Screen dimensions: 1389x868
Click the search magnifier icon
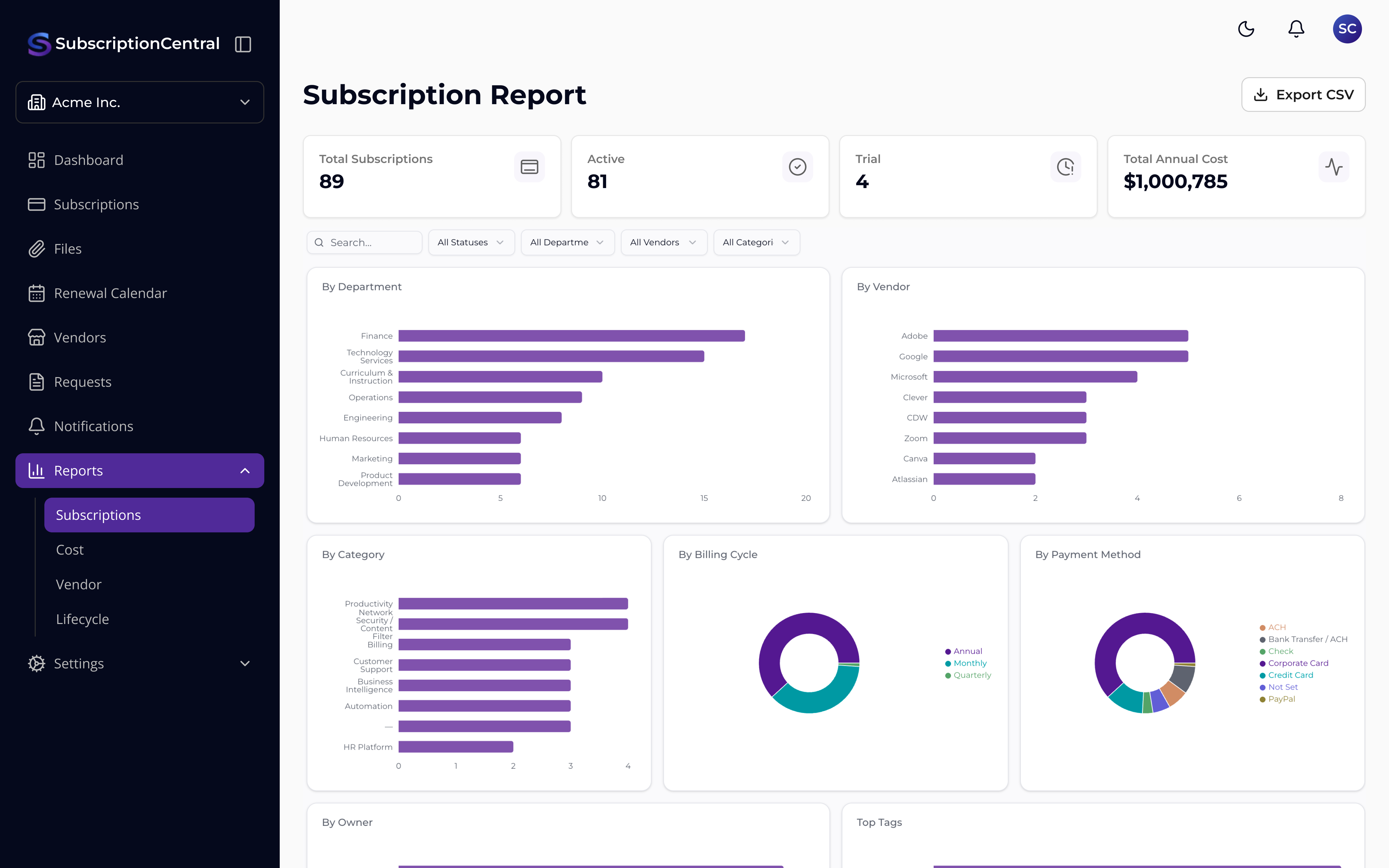319,243
